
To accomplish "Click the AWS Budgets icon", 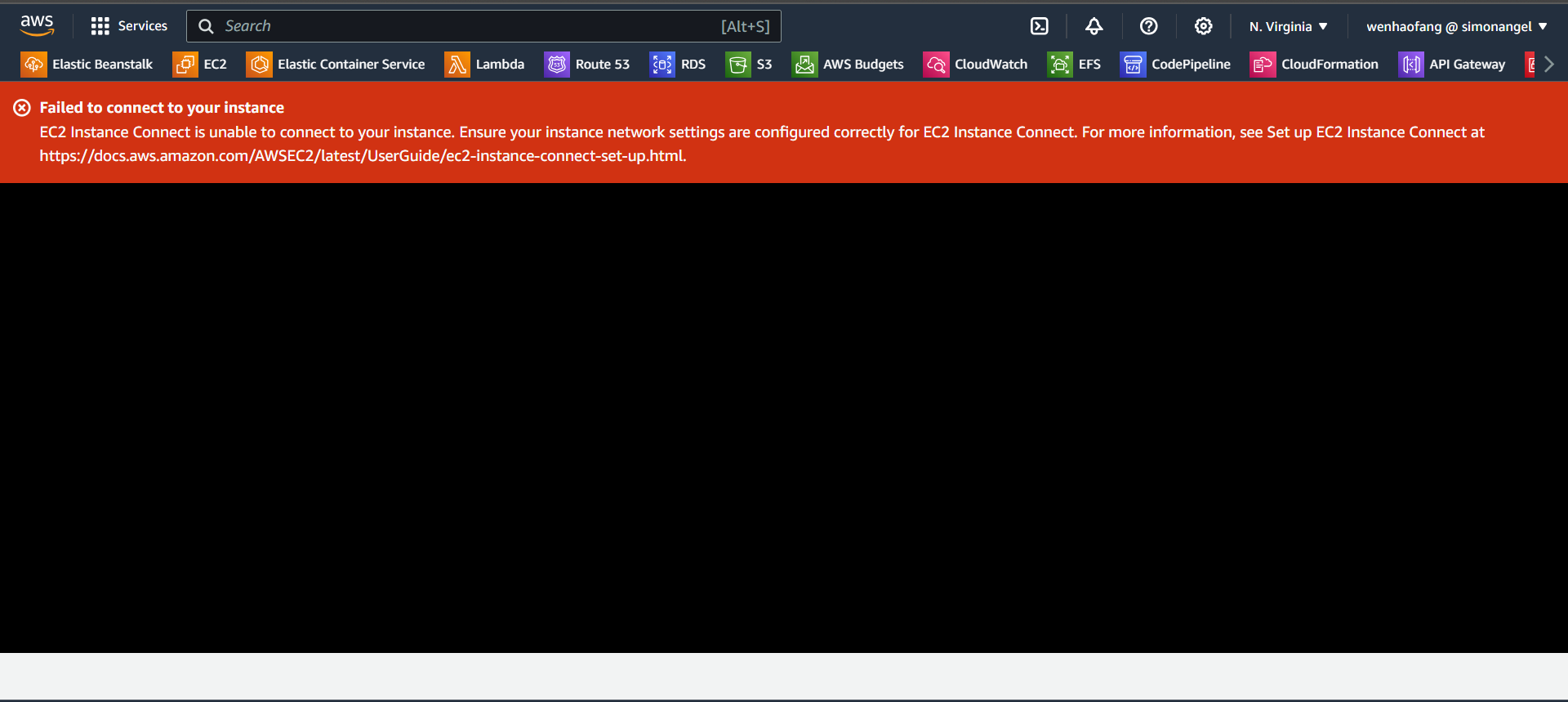I will (804, 64).
